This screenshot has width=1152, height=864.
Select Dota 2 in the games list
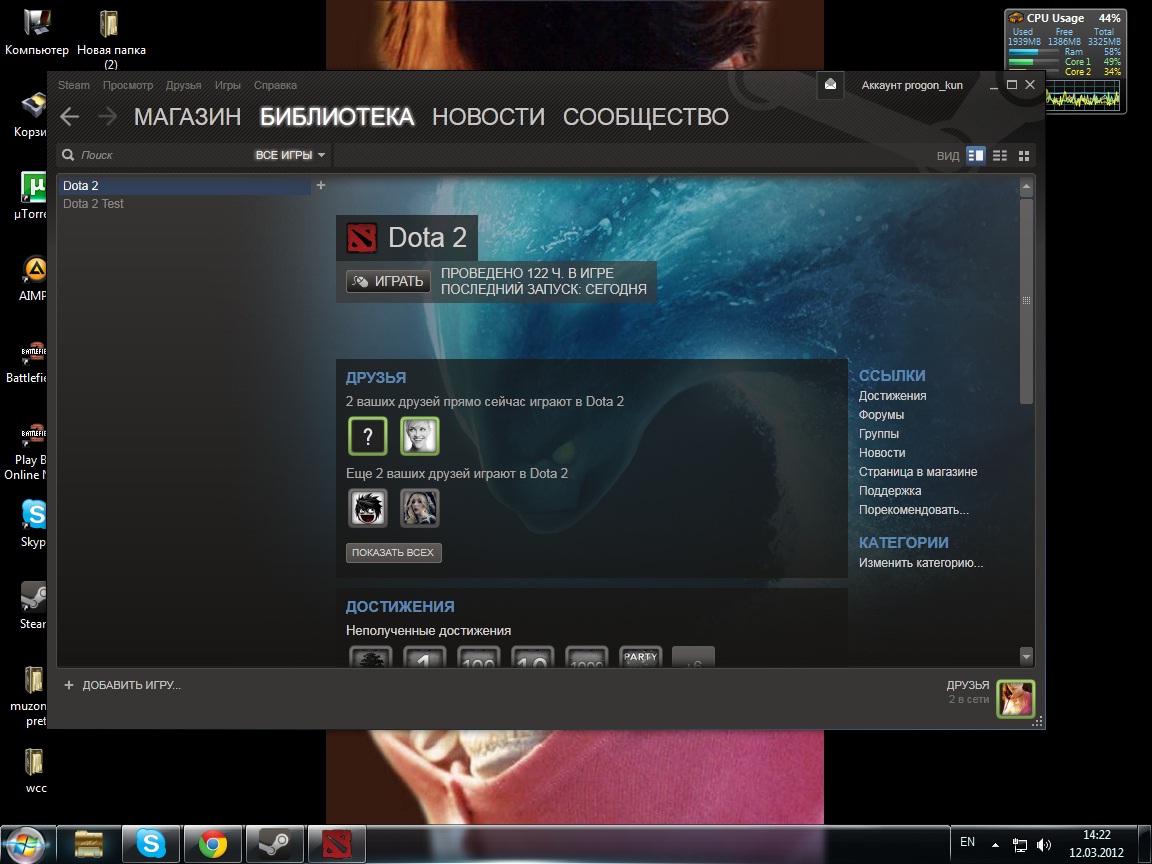pos(184,186)
